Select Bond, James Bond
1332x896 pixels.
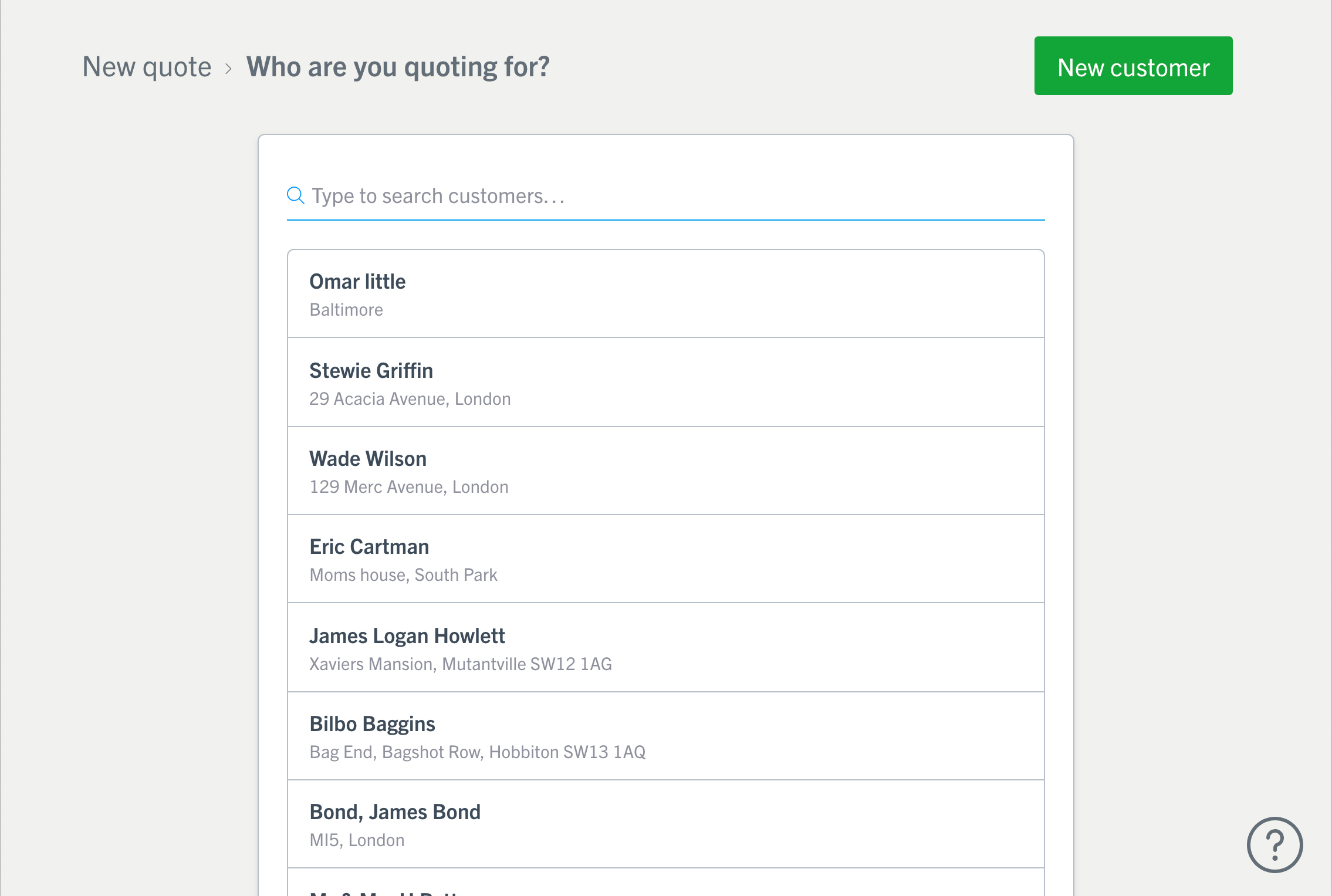tap(665, 824)
